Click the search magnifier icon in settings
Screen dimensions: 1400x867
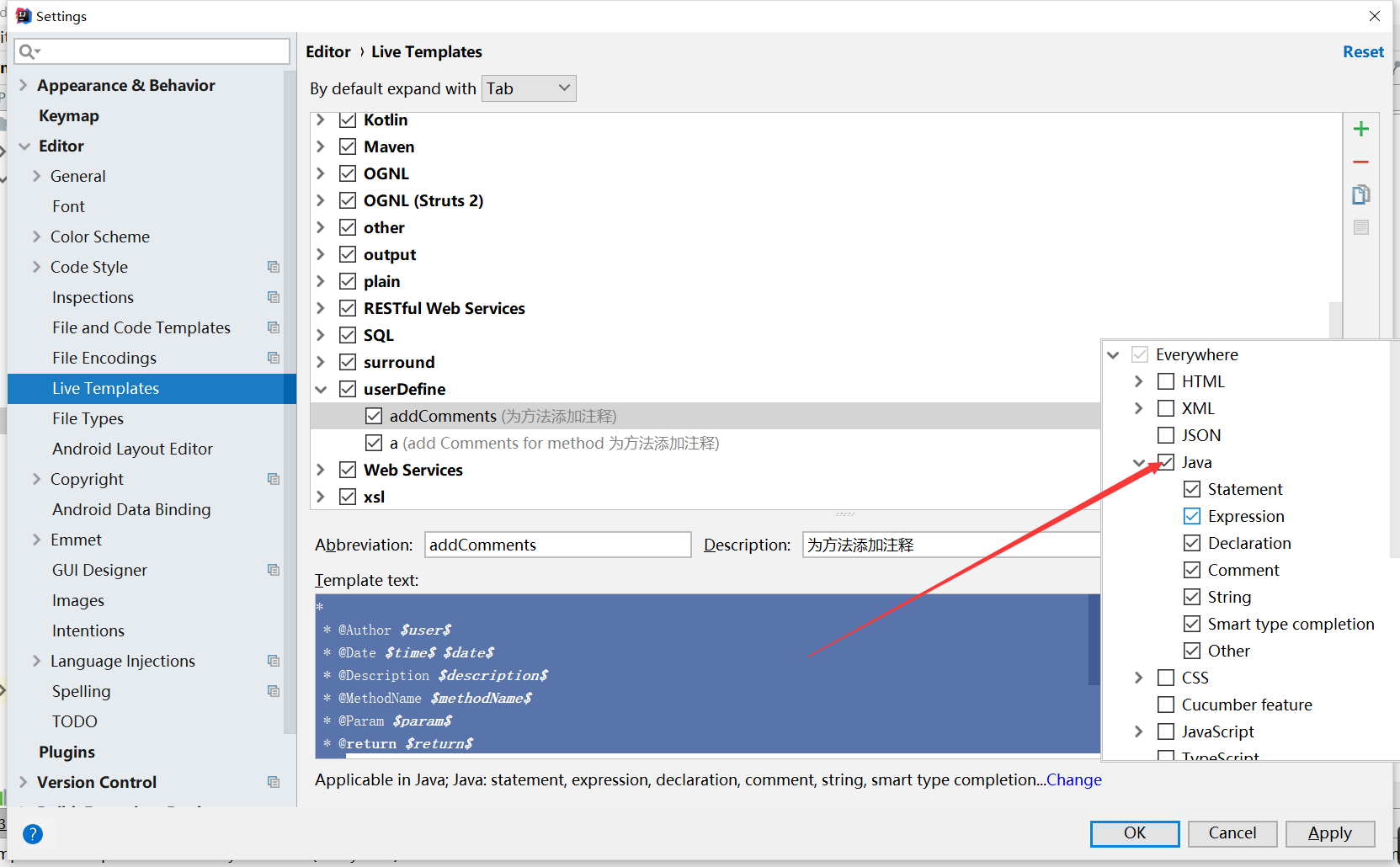(x=29, y=51)
